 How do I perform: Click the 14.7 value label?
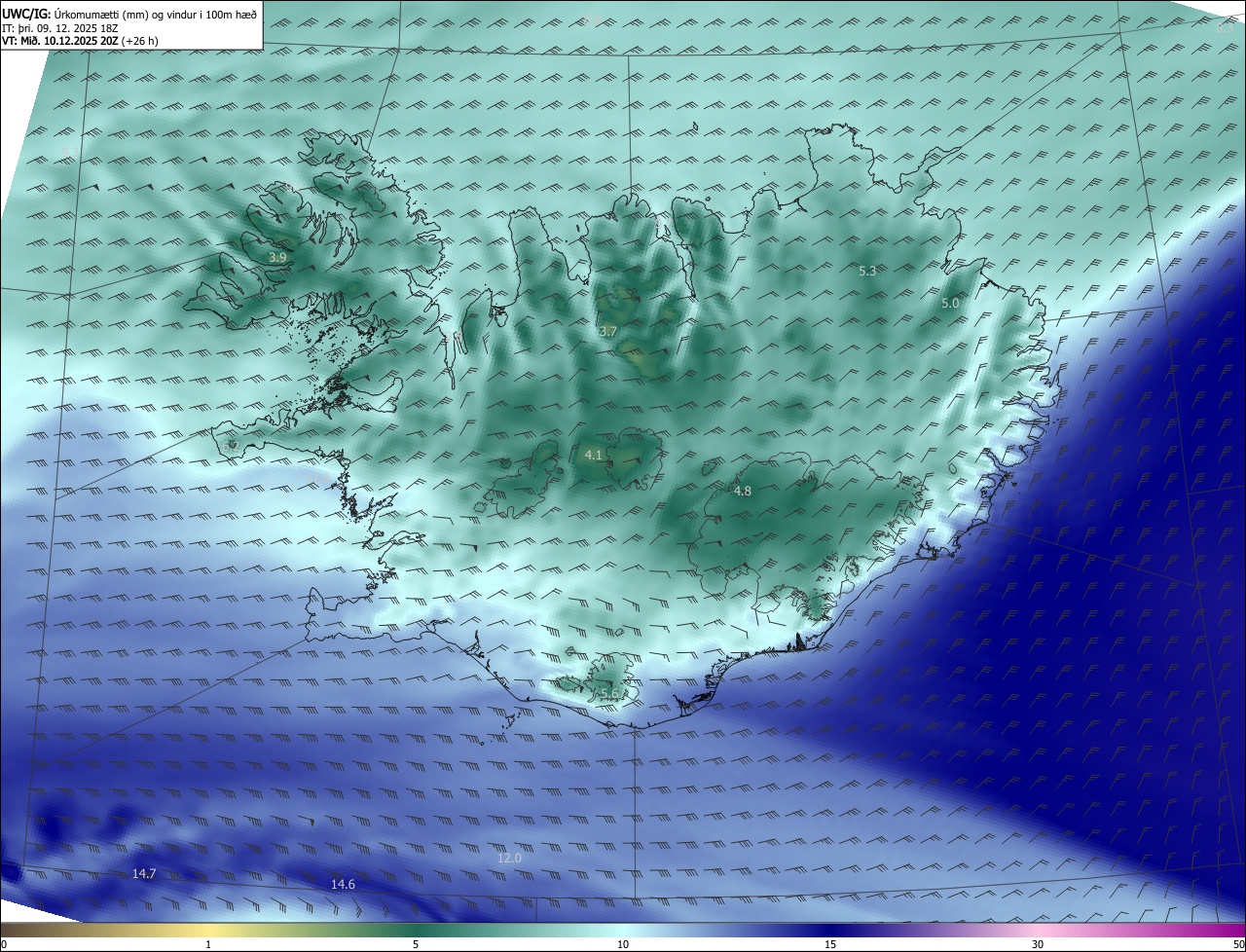tap(144, 874)
